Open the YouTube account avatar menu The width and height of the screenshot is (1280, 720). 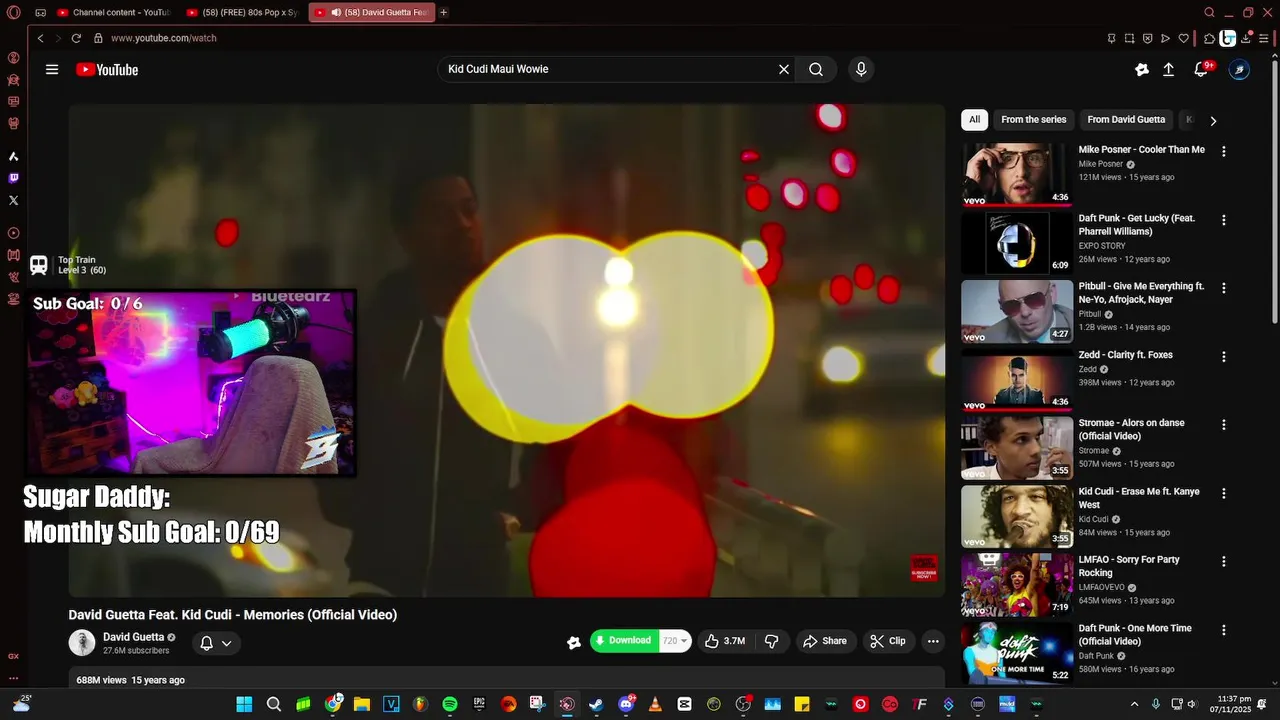[x=1239, y=69]
